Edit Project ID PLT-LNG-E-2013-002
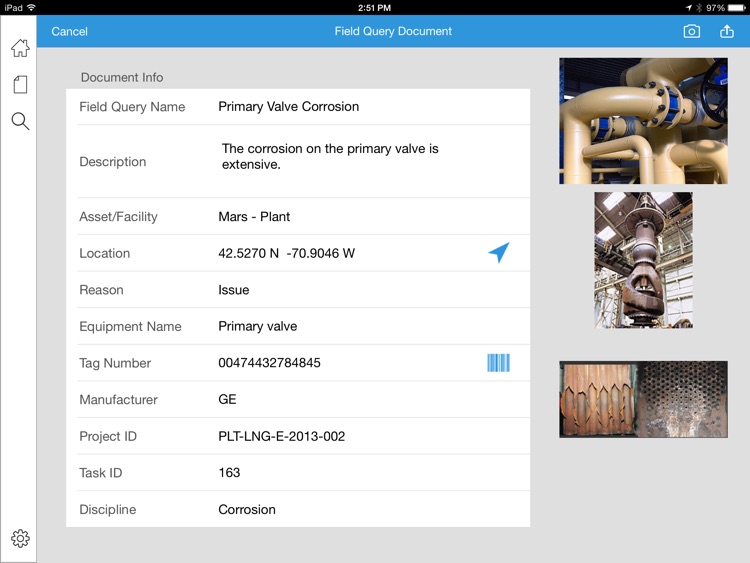Viewport: 750px width, 563px height. point(281,436)
